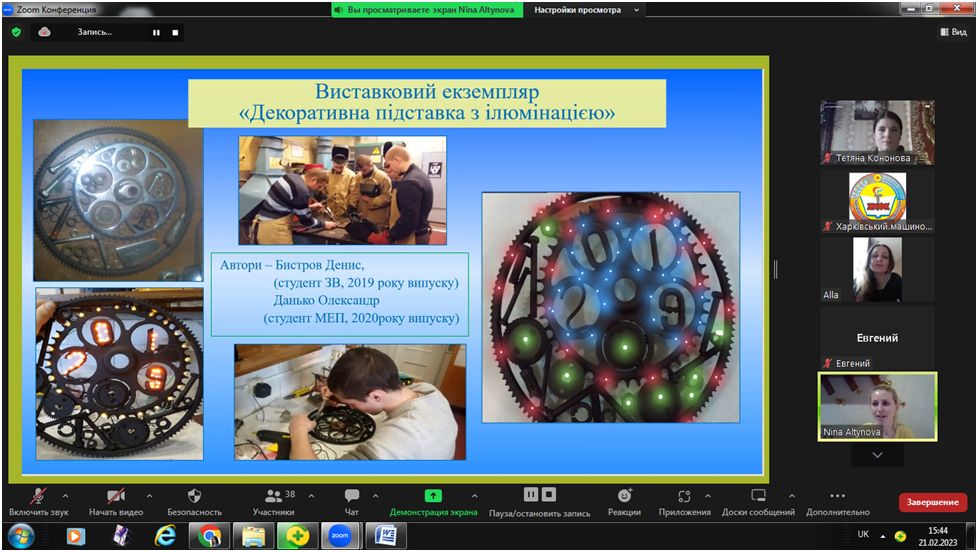Image resolution: width=978 pixels, height=552 pixels.
Task: Select Тетяна Кононова video thumbnail
Action: 877,132
